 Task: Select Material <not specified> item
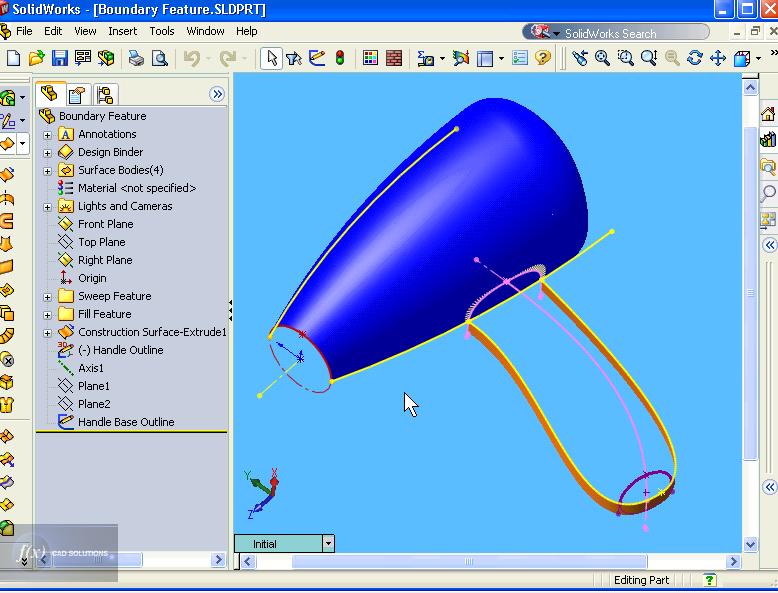tap(136, 188)
